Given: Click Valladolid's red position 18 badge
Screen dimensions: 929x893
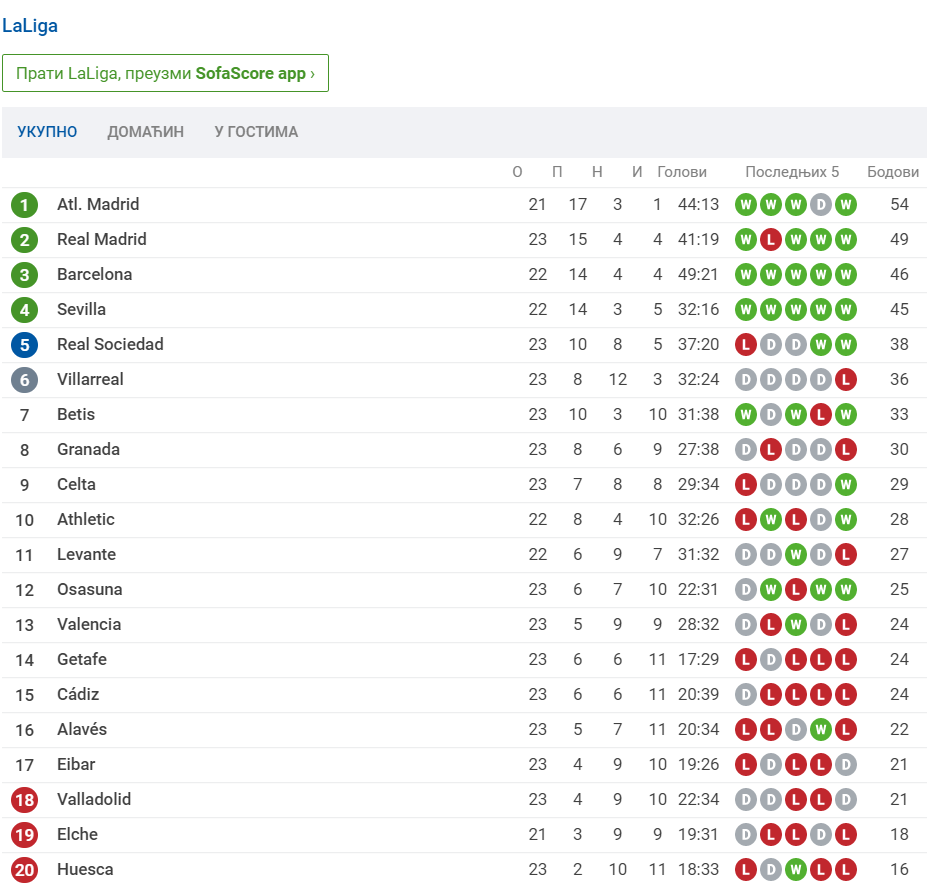Looking at the screenshot, I should click(x=24, y=800).
